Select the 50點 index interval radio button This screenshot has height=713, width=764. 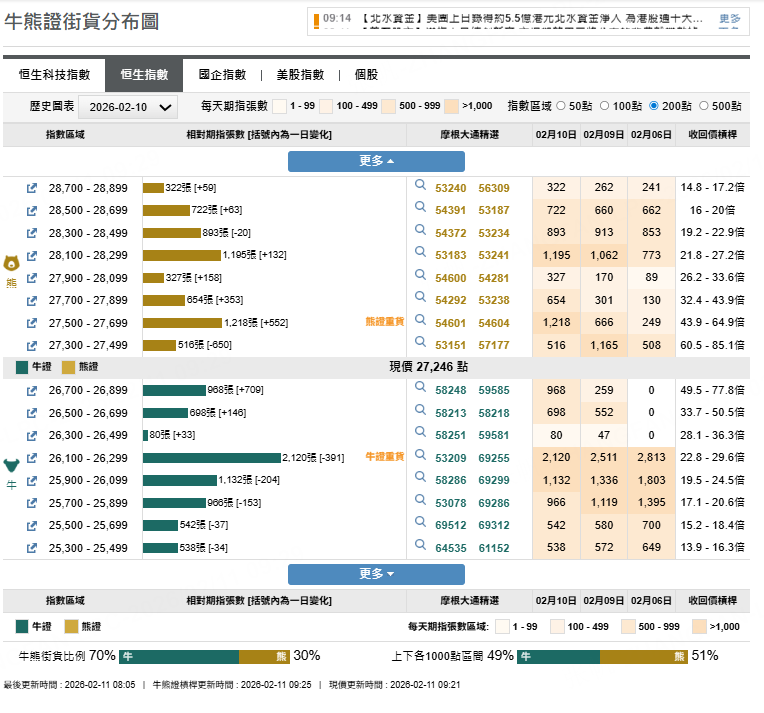click(560, 106)
